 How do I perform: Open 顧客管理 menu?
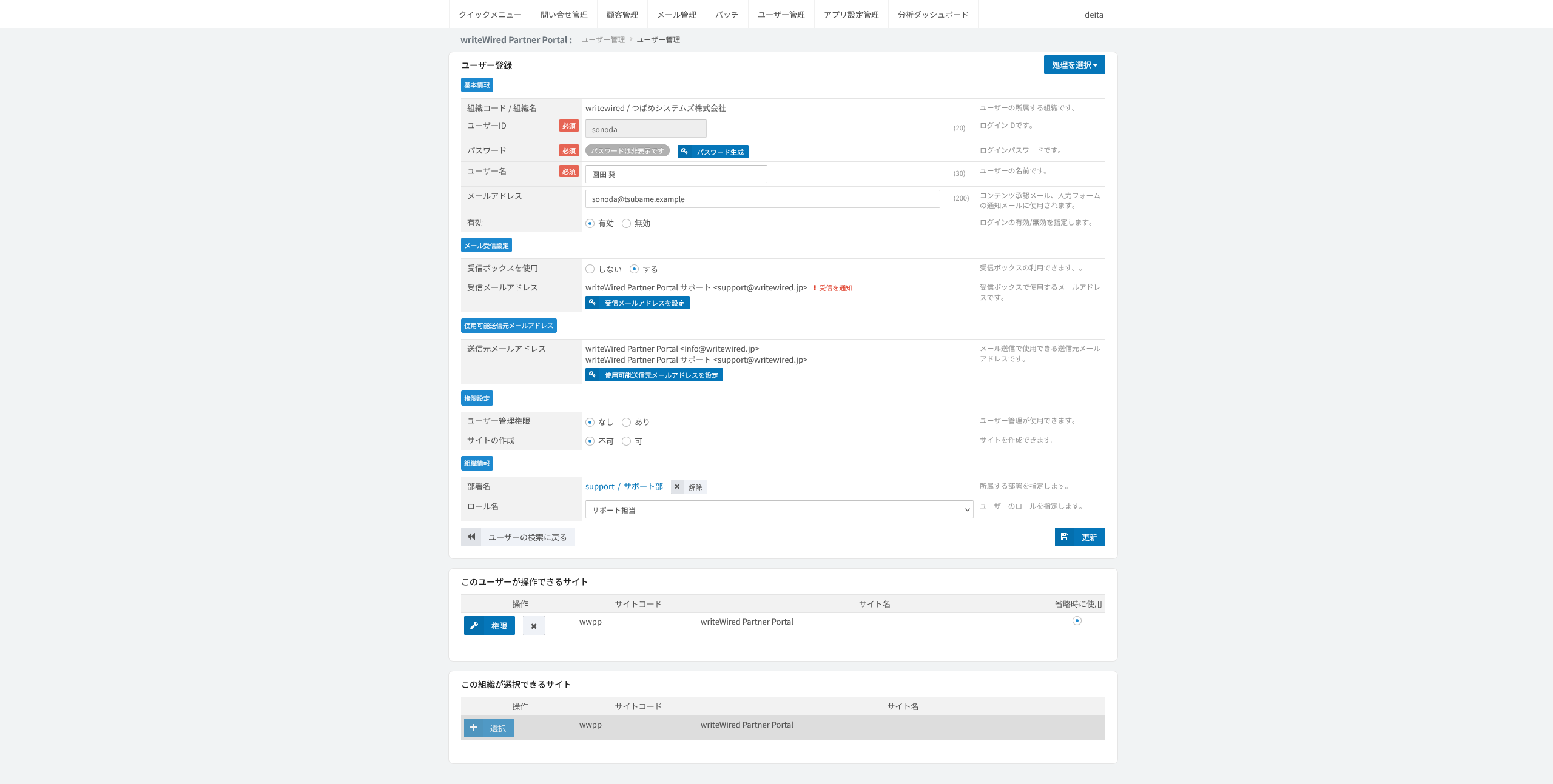click(622, 15)
